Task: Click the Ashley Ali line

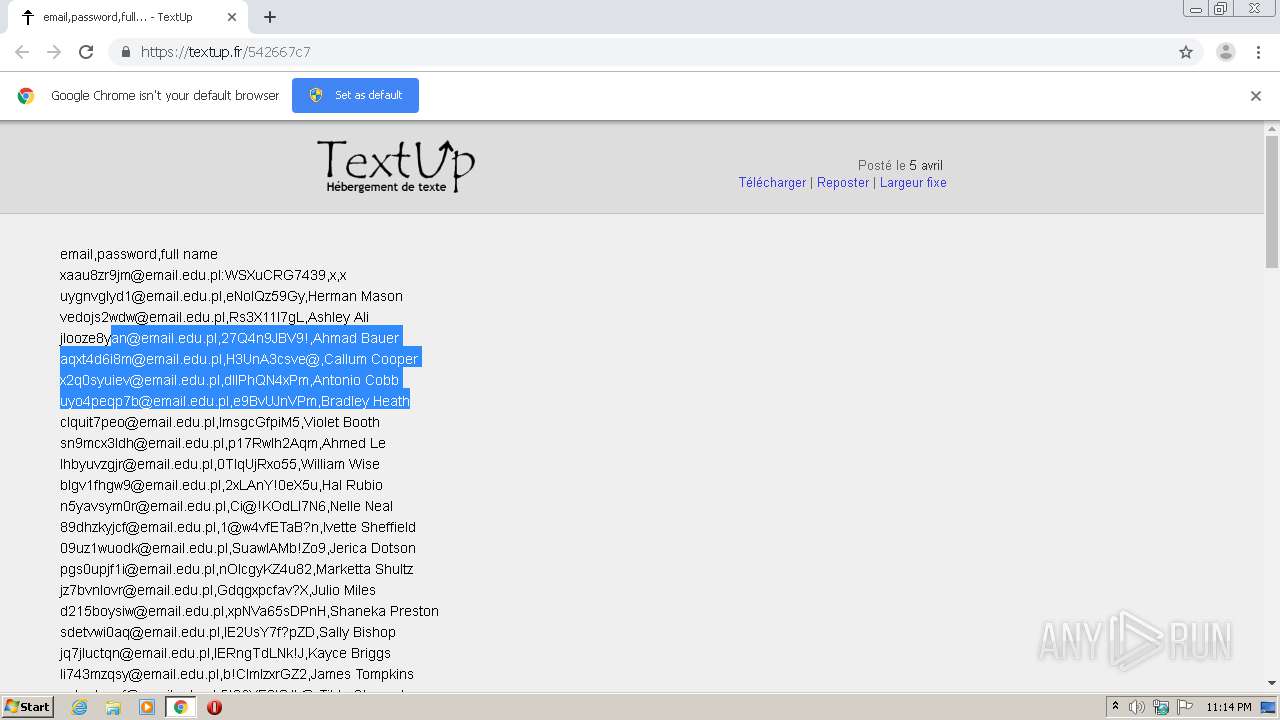Action: pyautogui.click(x=214, y=317)
